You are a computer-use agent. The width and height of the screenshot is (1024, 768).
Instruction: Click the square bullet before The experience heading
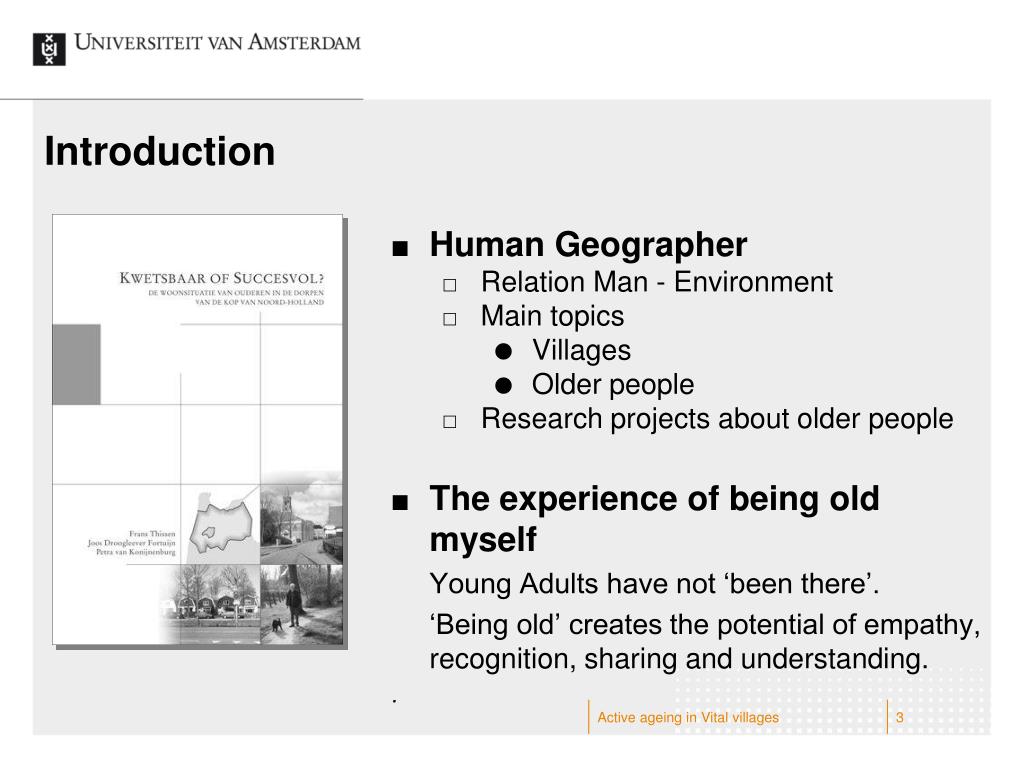[400, 502]
